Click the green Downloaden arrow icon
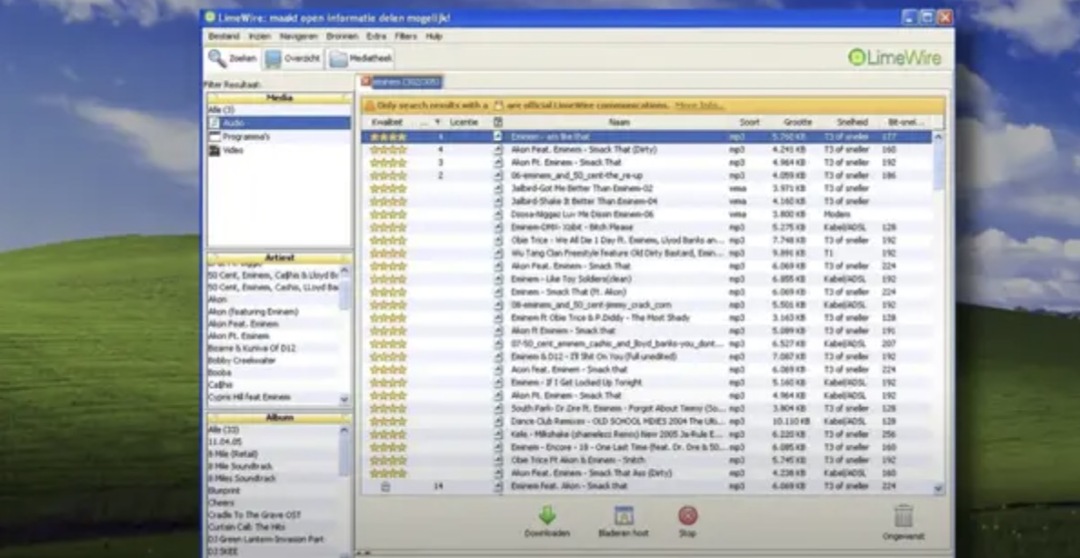 click(547, 516)
